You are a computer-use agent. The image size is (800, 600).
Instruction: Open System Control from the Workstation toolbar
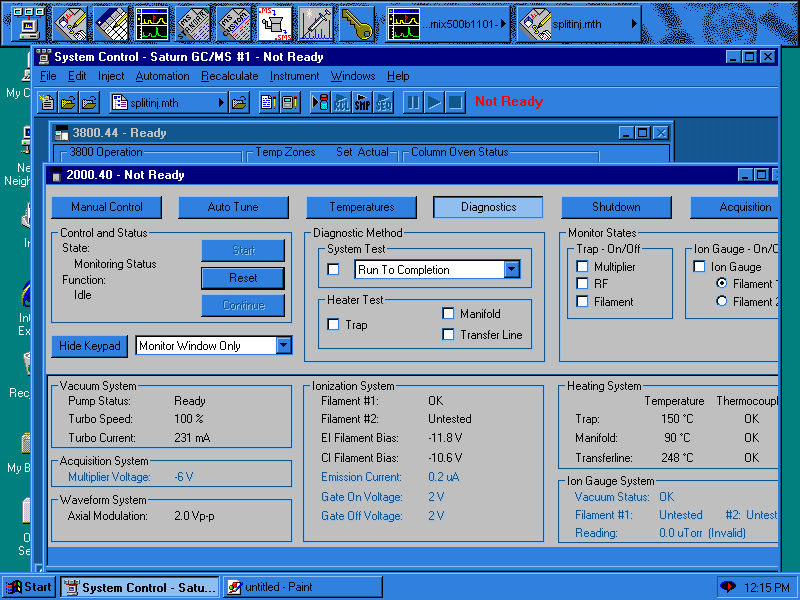[29, 24]
